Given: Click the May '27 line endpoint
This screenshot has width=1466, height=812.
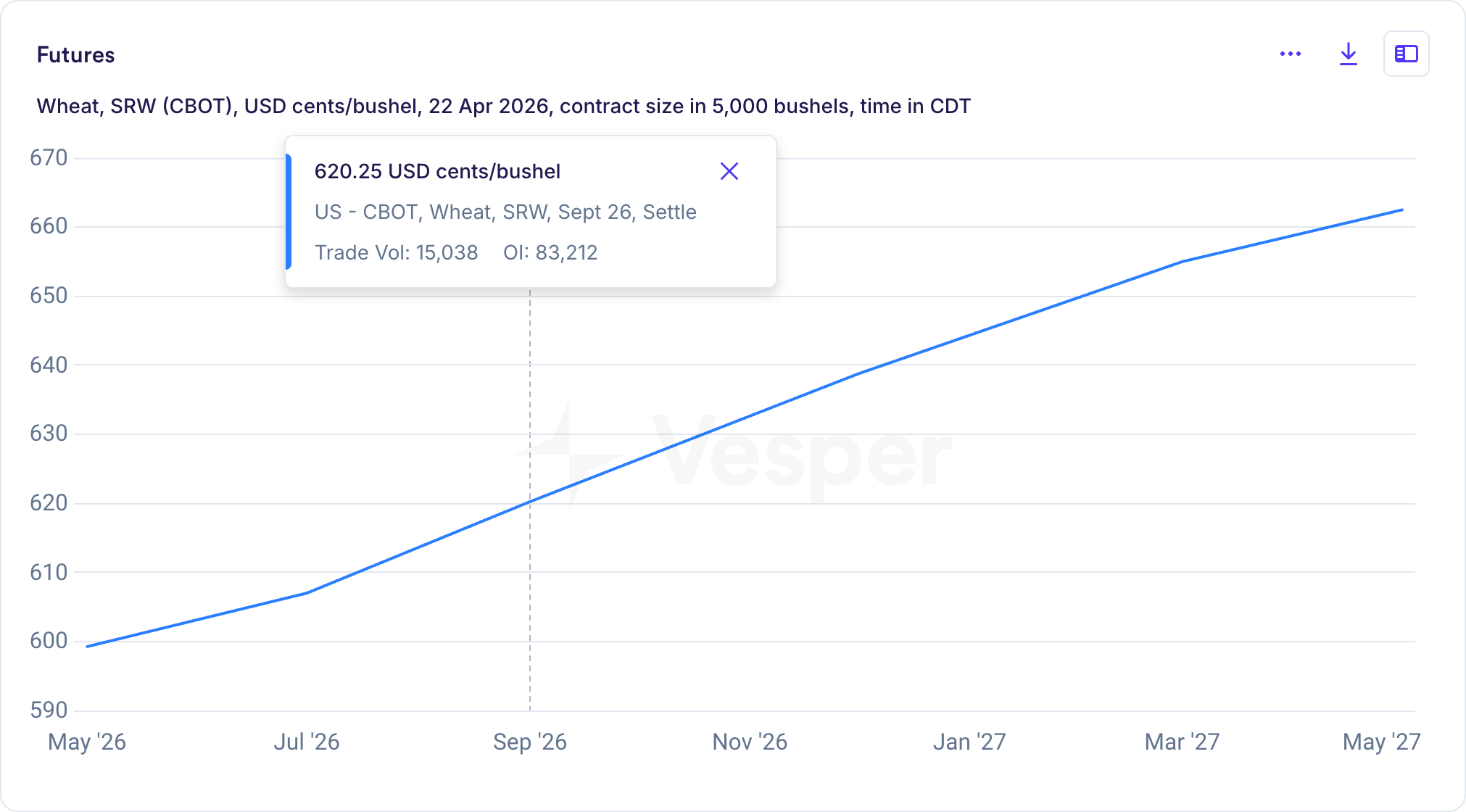Looking at the screenshot, I should [1401, 210].
